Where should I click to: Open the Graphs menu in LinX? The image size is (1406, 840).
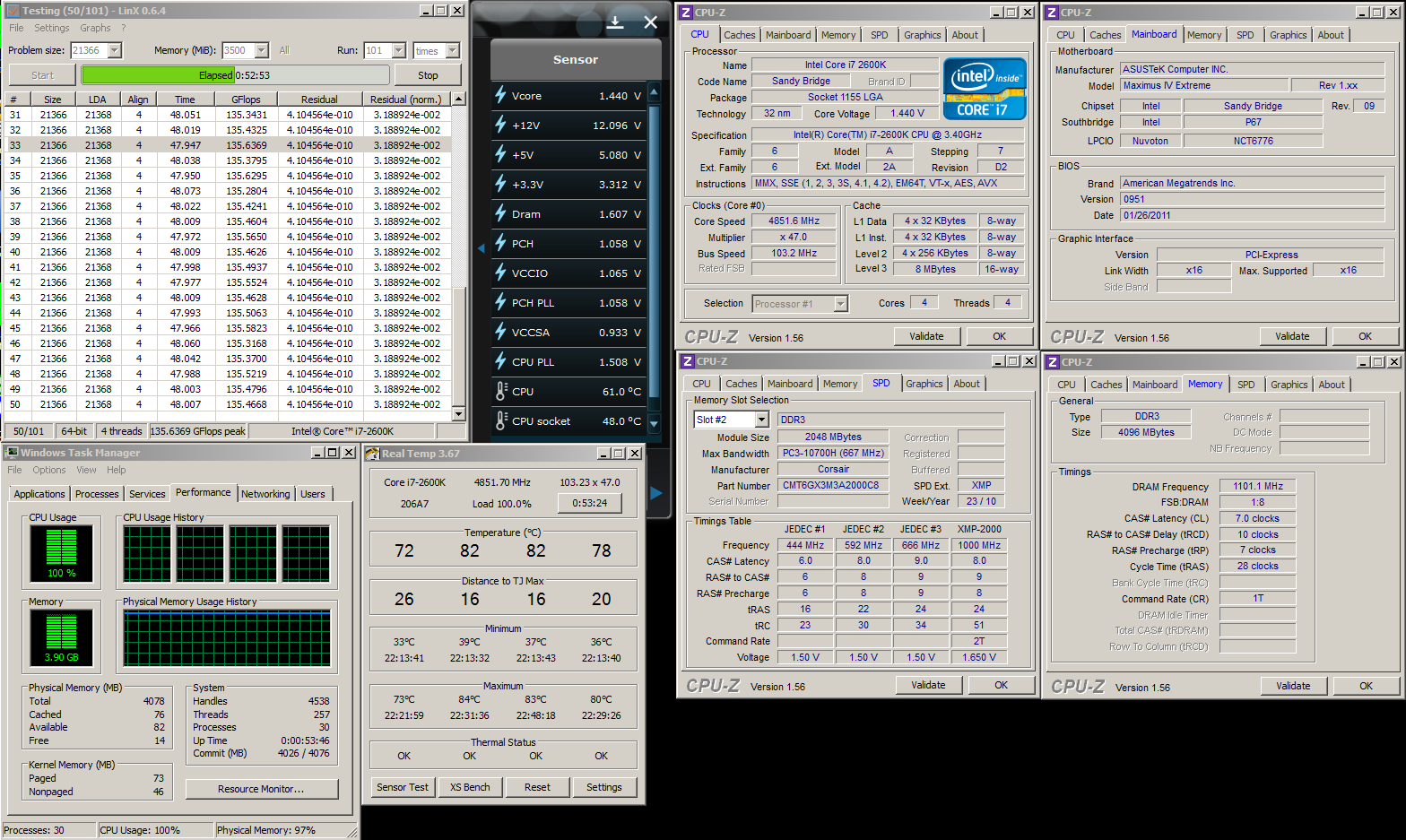tap(95, 28)
